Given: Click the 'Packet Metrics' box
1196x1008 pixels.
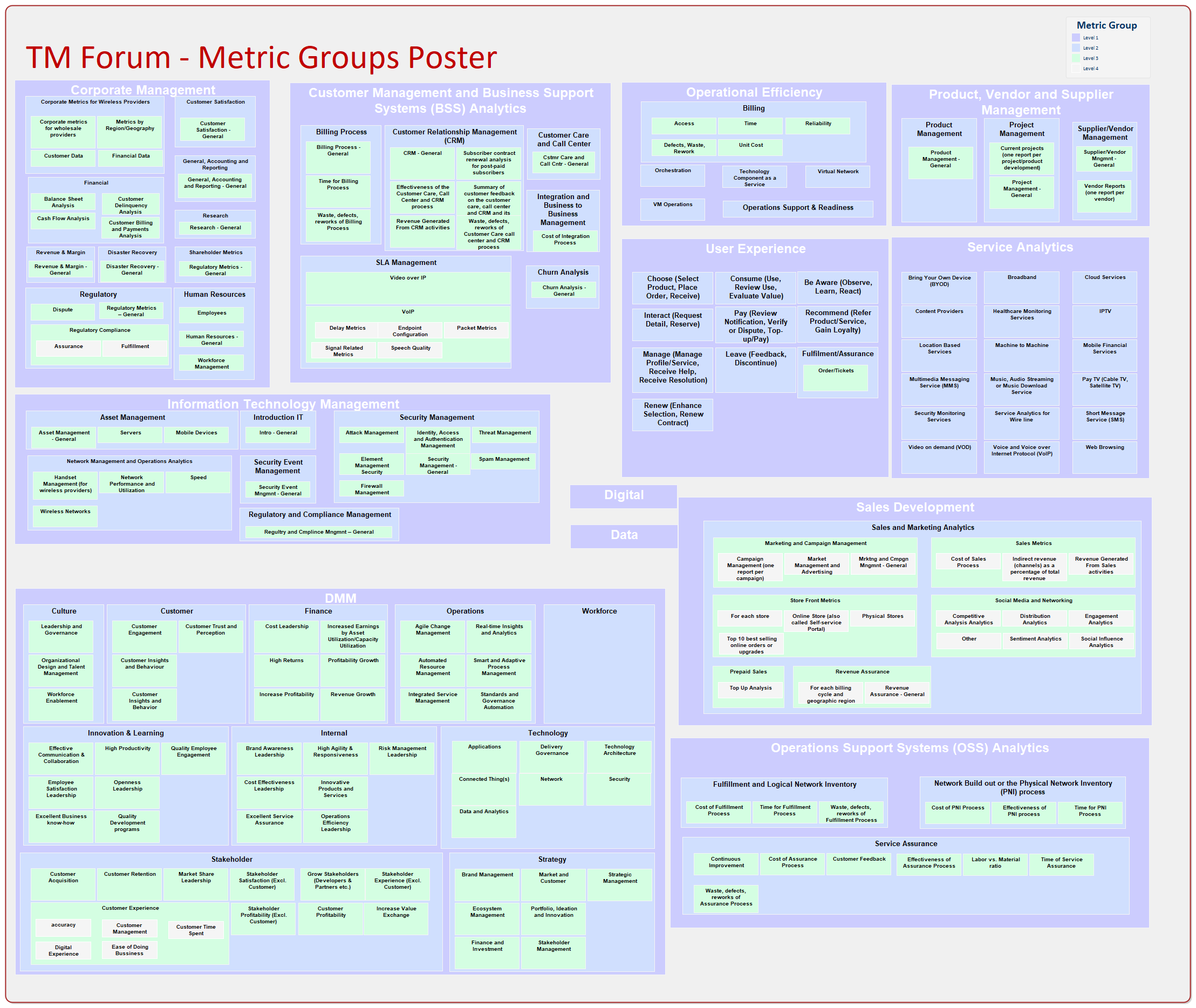Looking at the screenshot, I should pyautogui.click(x=476, y=330).
